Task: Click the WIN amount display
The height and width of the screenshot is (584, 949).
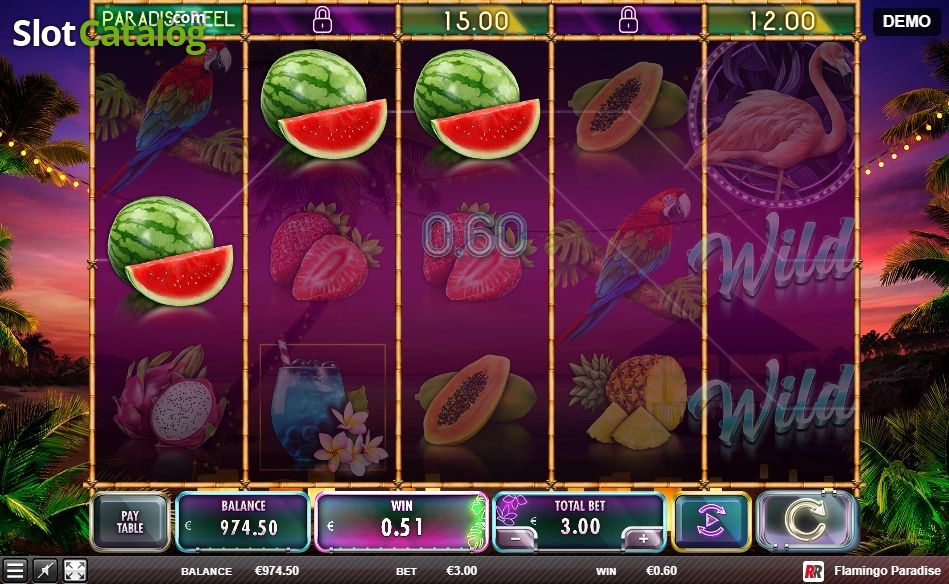Action: point(401,522)
